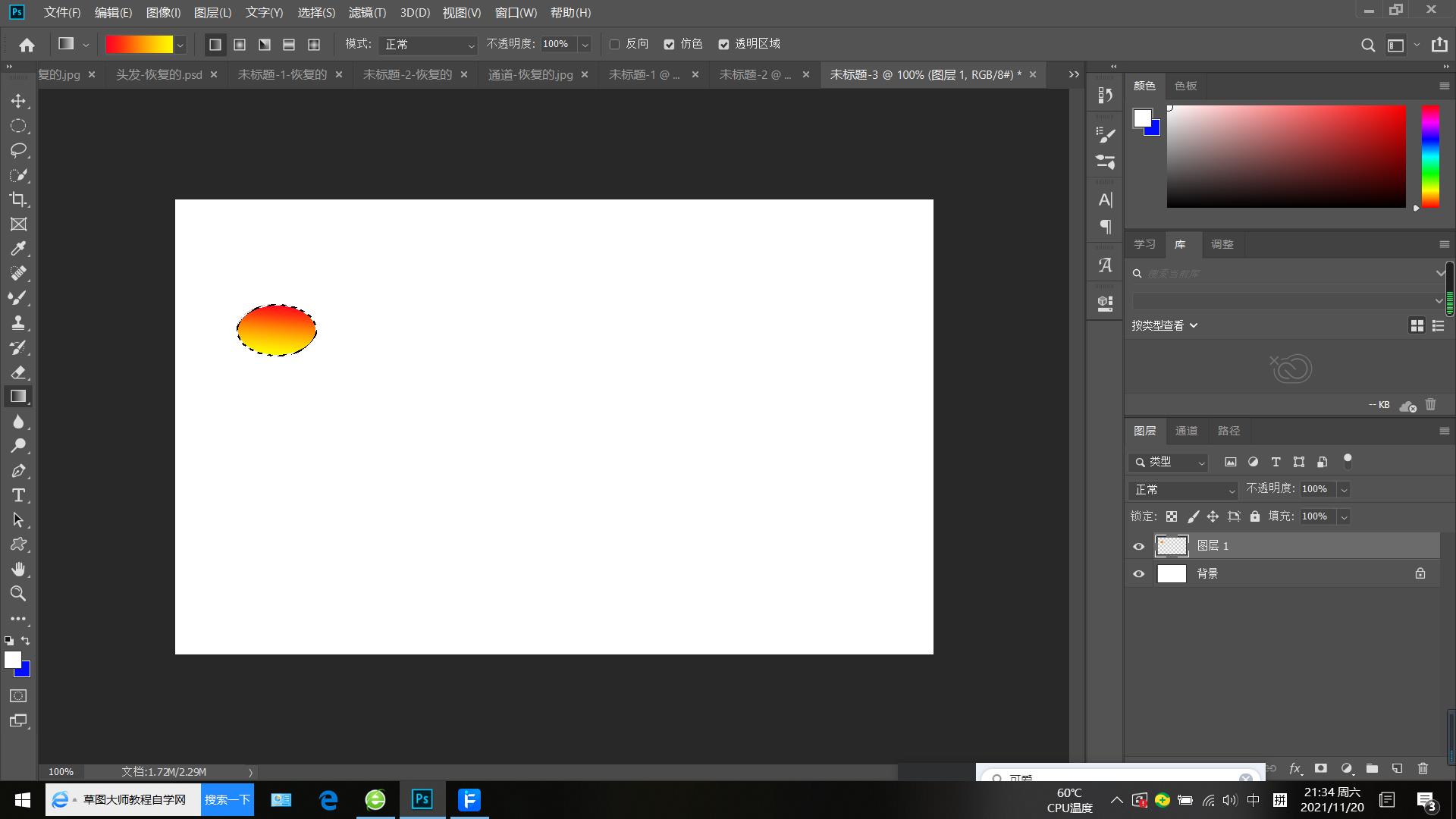Viewport: 1456px width, 819px height.
Task: Expand the layer fill 填充 dropdown
Action: pyautogui.click(x=1344, y=517)
